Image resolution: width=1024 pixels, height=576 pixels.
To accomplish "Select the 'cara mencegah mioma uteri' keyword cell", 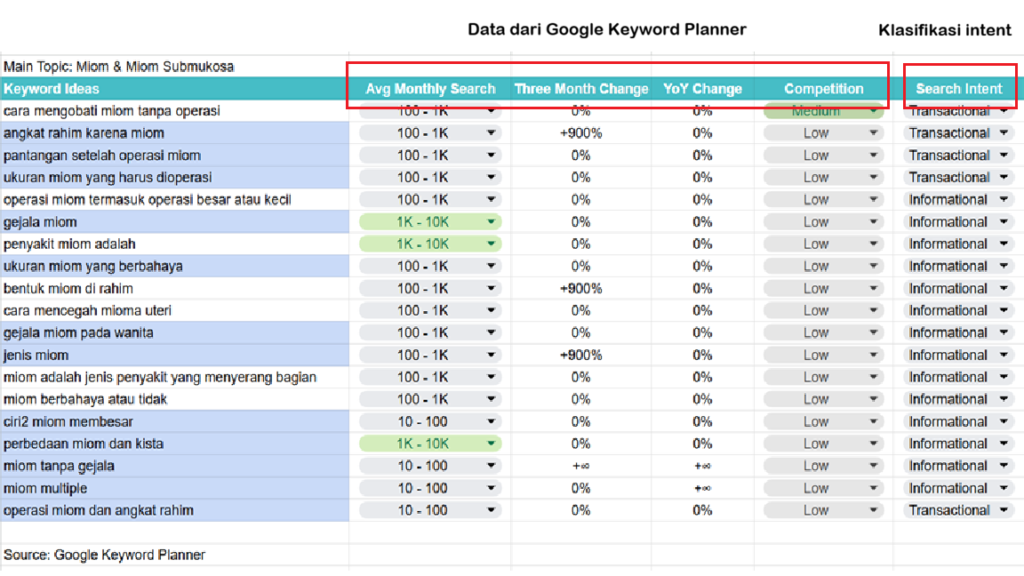I will point(174,311).
